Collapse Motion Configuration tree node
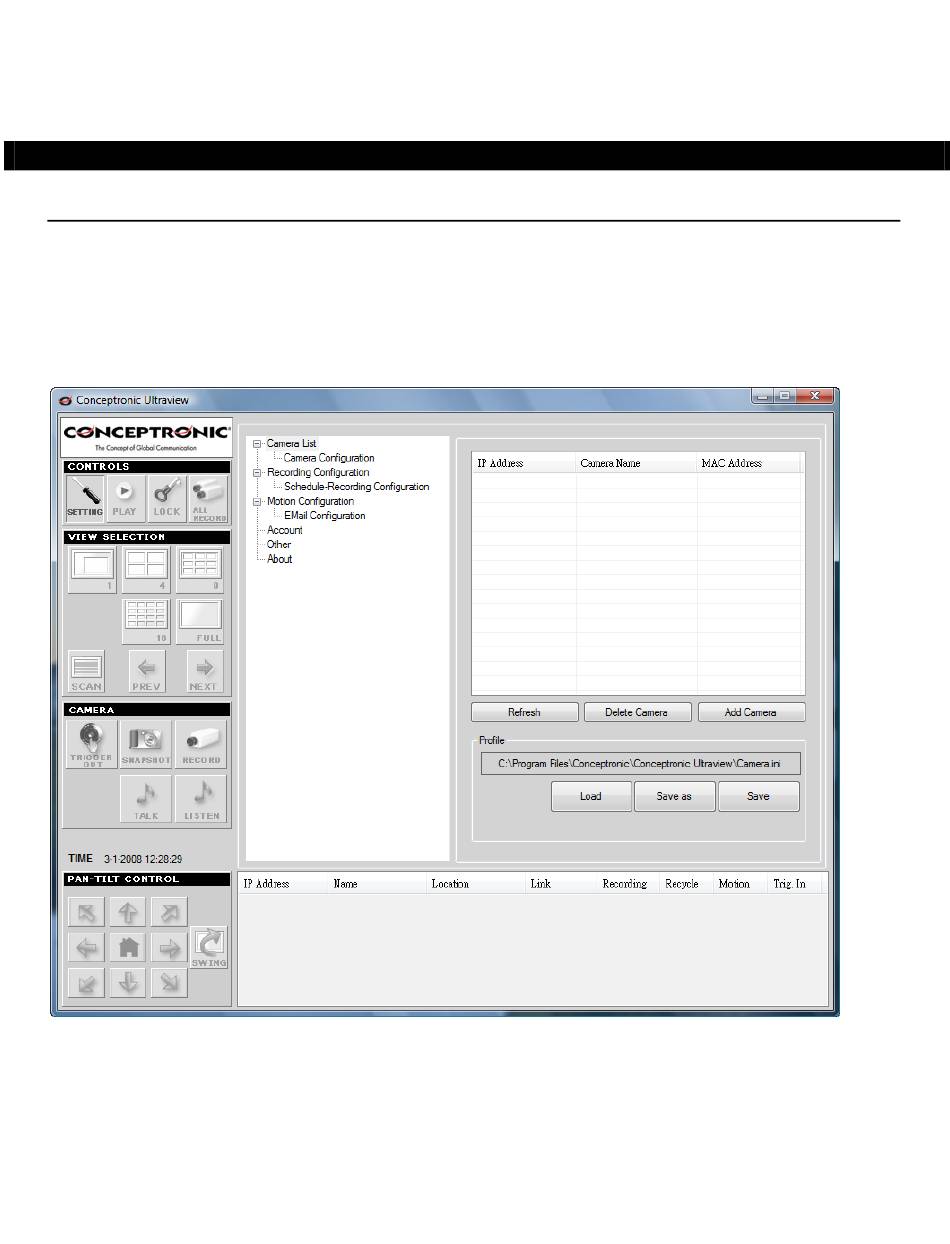 pos(257,502)
